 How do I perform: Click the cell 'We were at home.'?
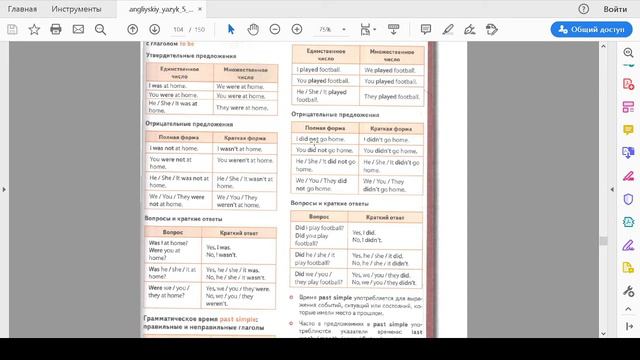(x=245, y=87)
